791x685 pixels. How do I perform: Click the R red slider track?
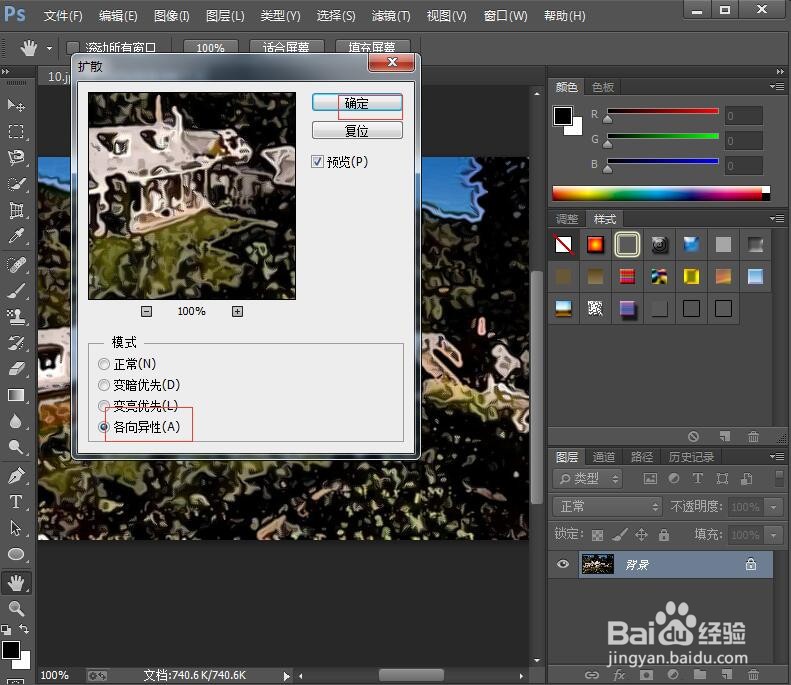coord(663,110)
